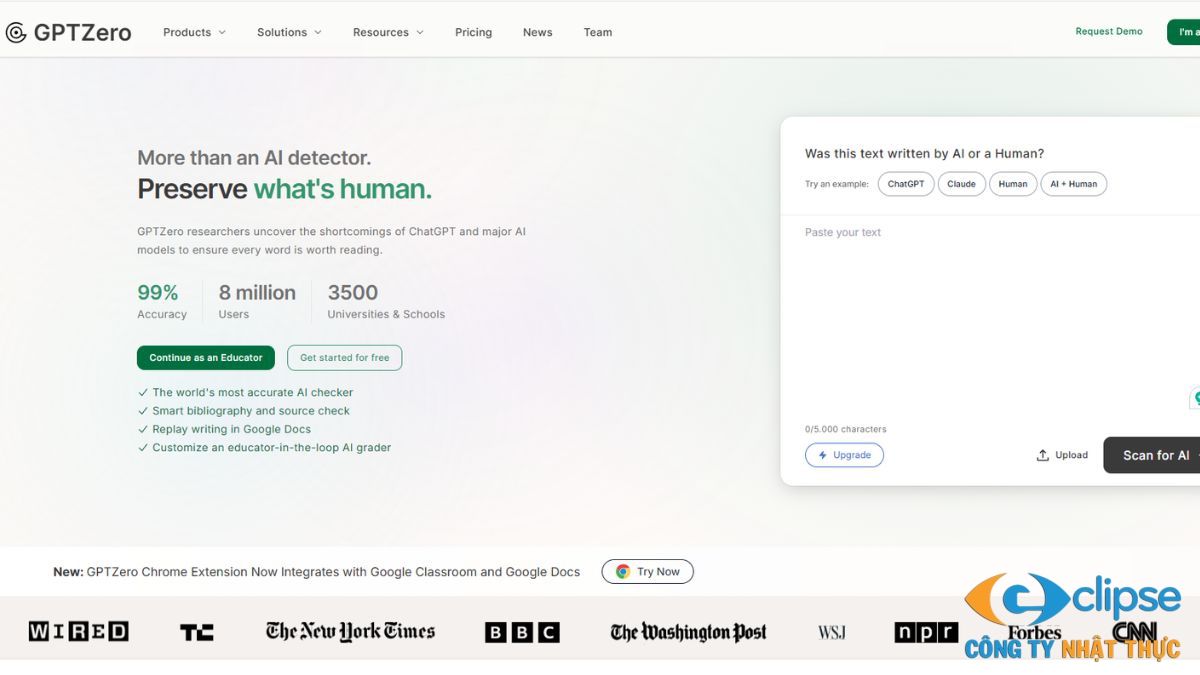Click the "3500" universities figure

[353, 293]
